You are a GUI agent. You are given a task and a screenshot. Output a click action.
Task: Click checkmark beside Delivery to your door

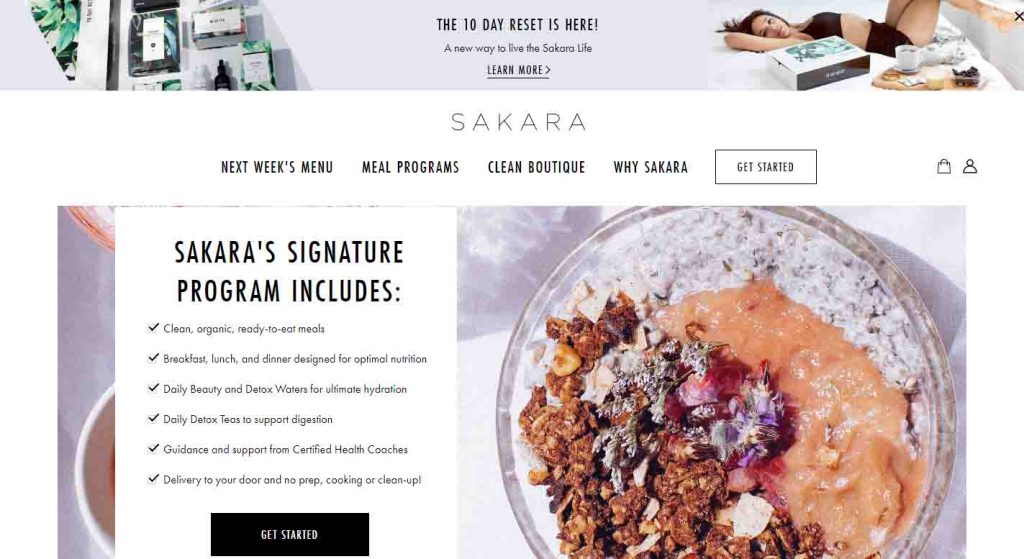[x=153, y=478]
